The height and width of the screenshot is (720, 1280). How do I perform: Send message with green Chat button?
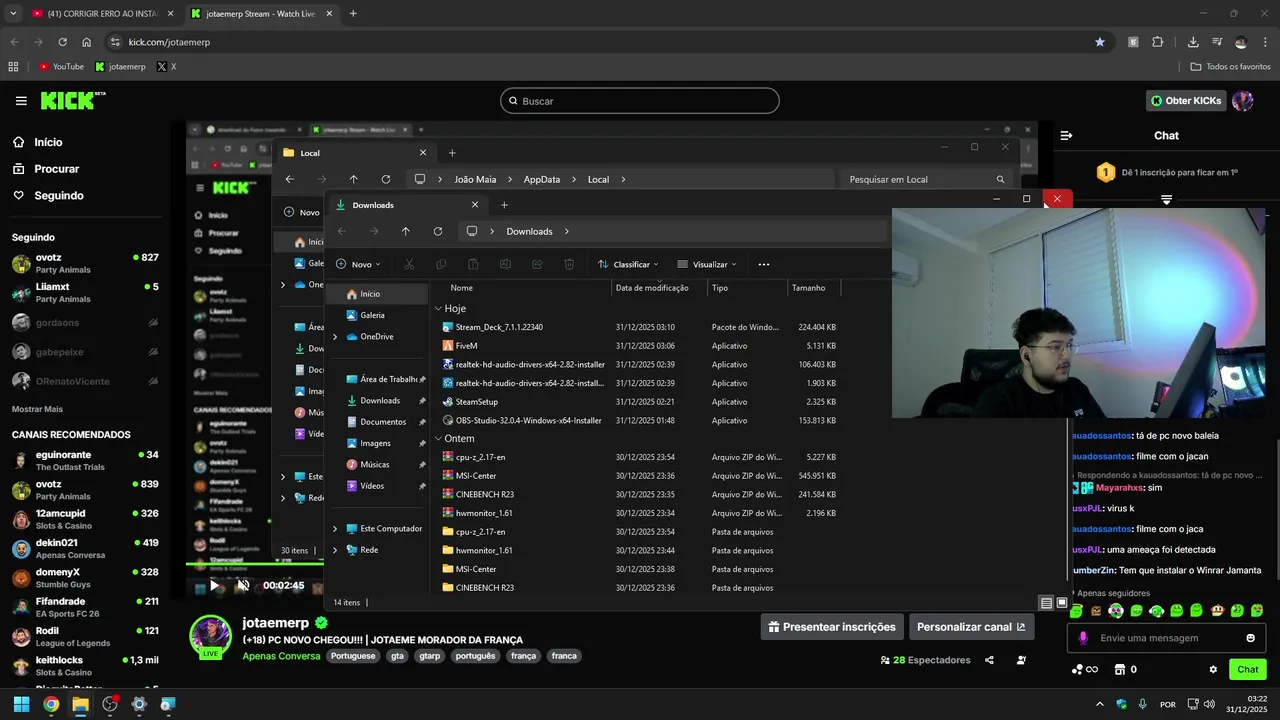coord(1248,669)
